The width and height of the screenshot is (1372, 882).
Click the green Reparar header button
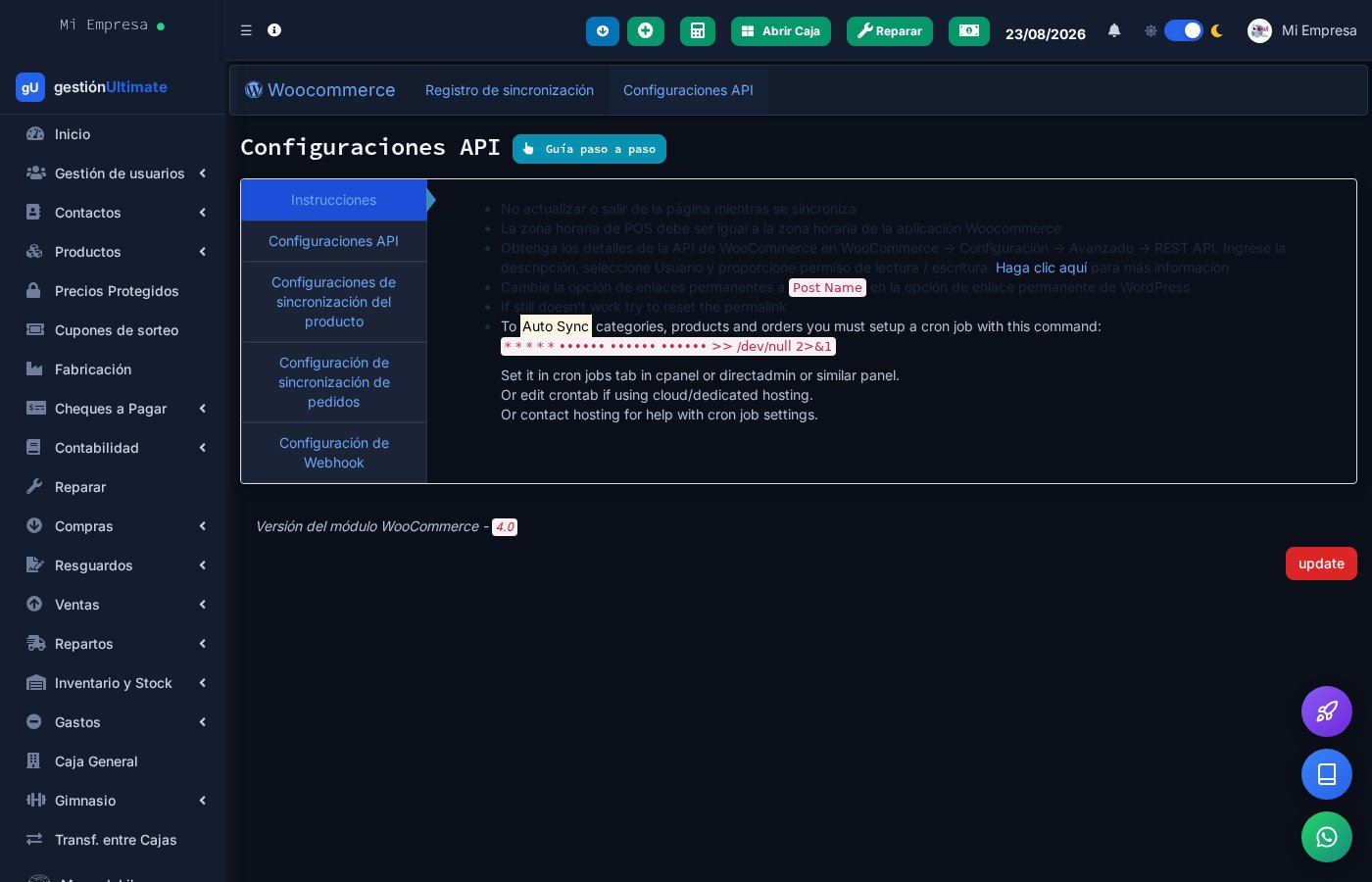[x=890, y=31]
